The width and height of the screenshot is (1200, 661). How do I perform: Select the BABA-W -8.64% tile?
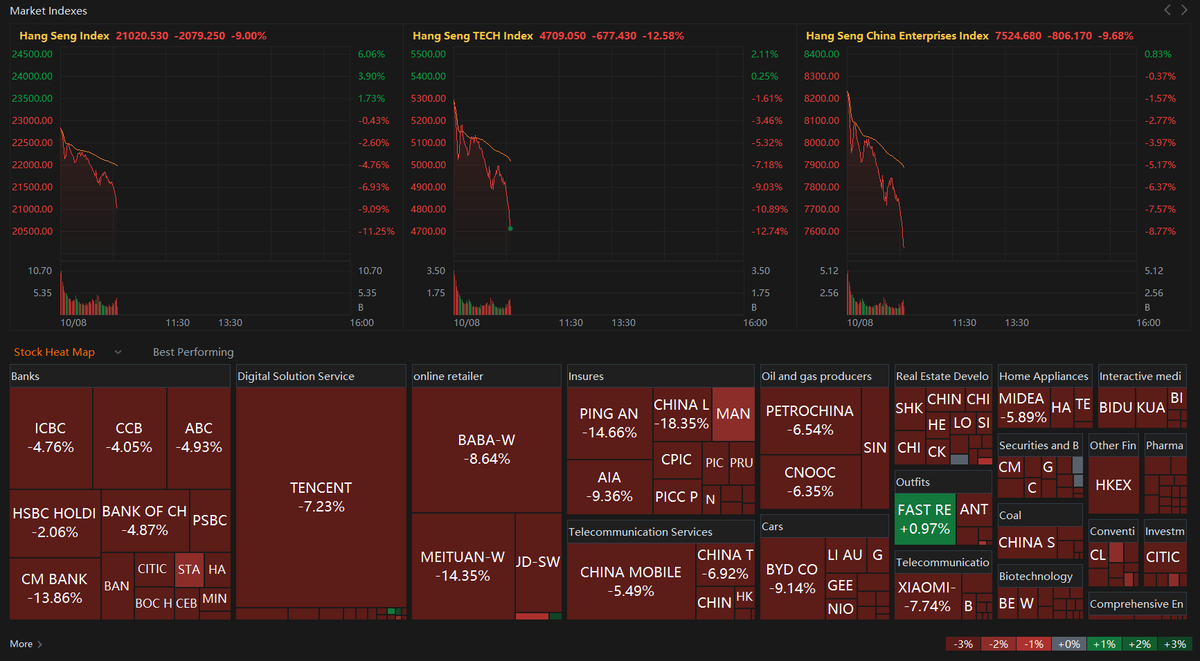pyautogui.click(x=485, y=450)
